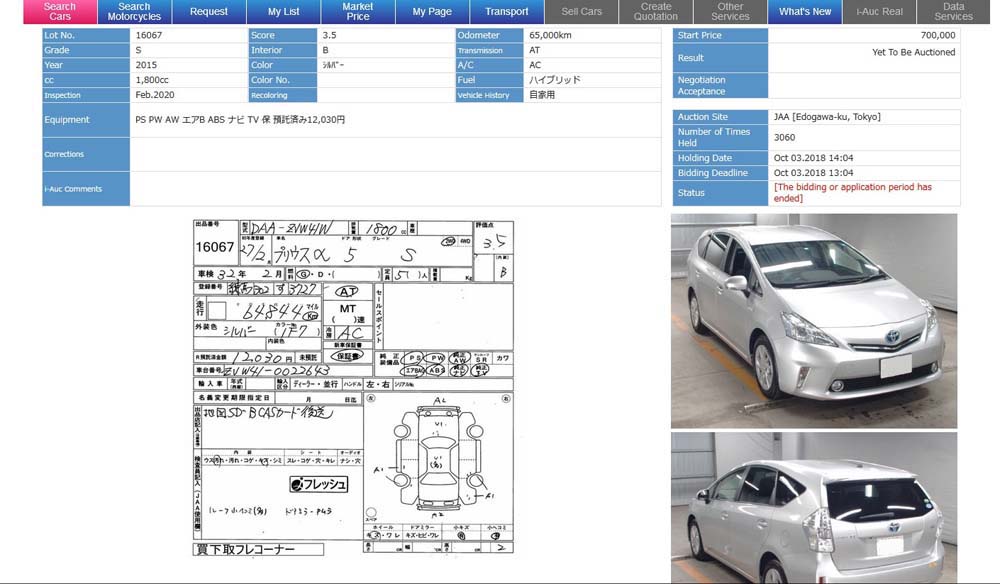Select the Request tab
The height and width of the screenshot is (584, 1000).
[209, 11]
